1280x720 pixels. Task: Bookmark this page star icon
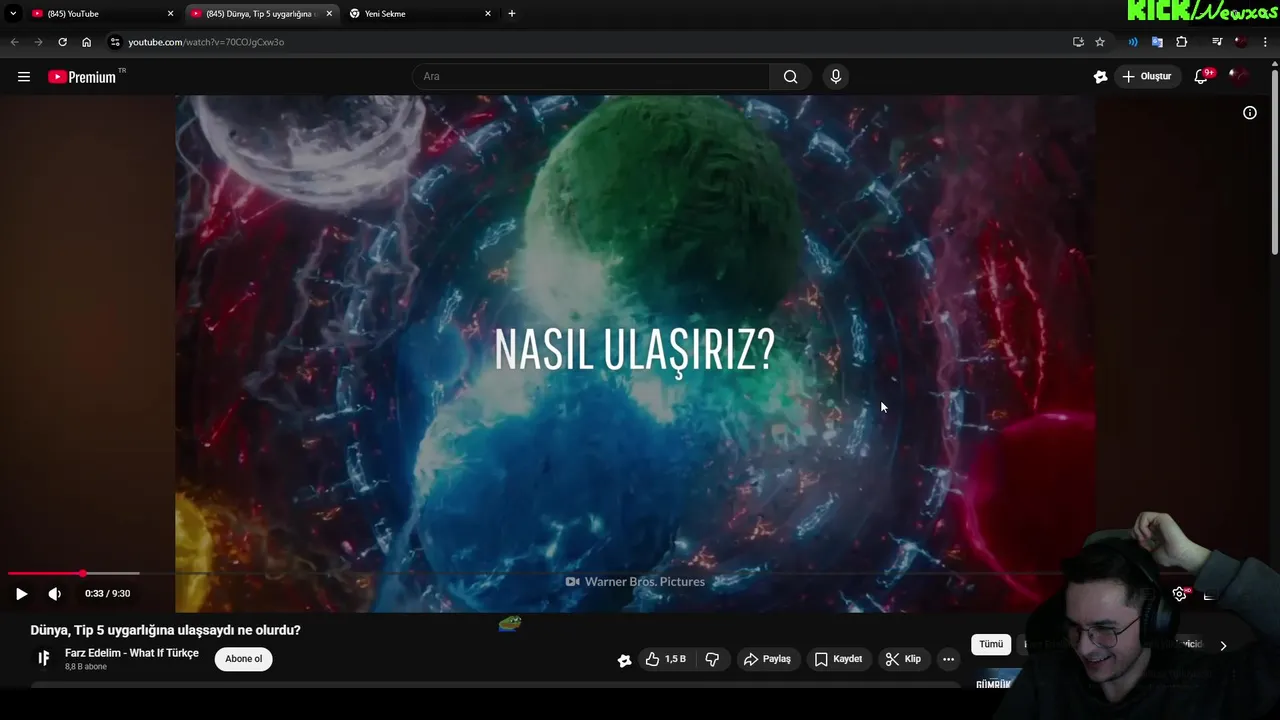[x=1100, y=42]
